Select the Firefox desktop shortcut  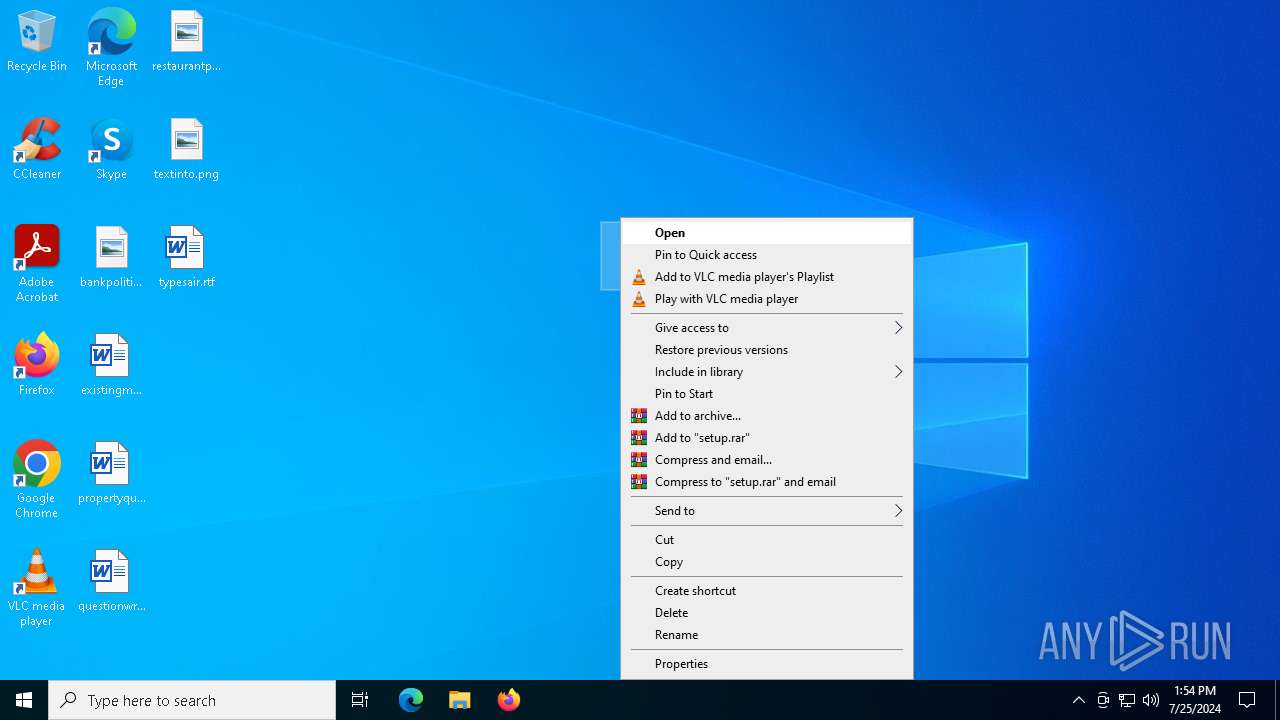[37, 366]
